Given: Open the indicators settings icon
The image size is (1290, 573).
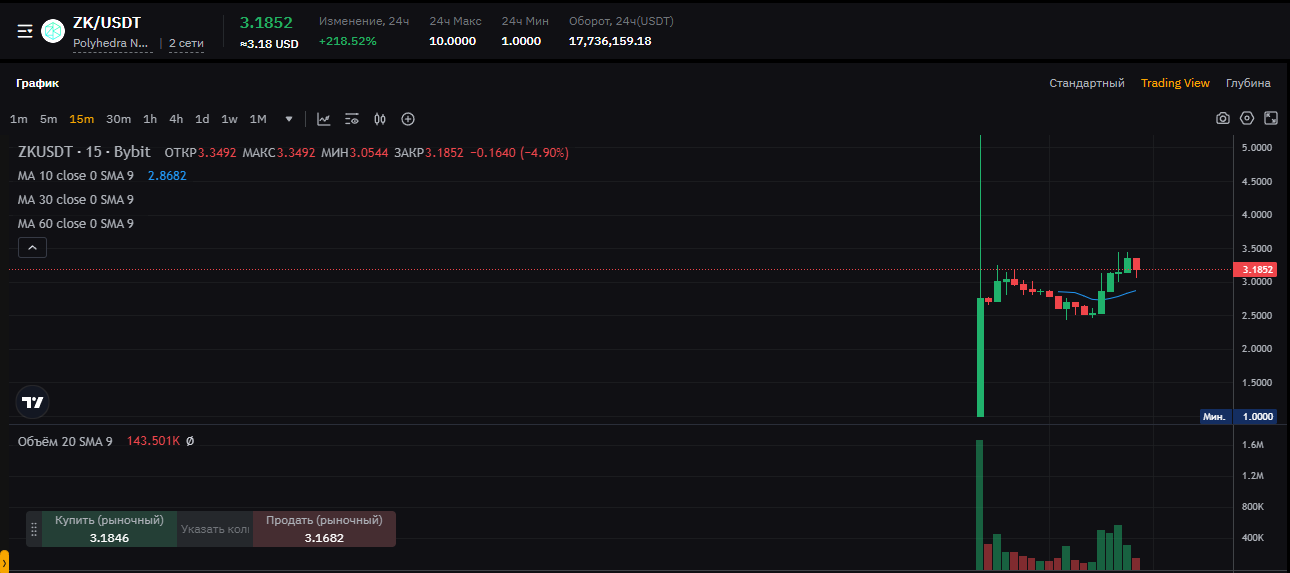Looking at the screenshot, I should (352, 119).
